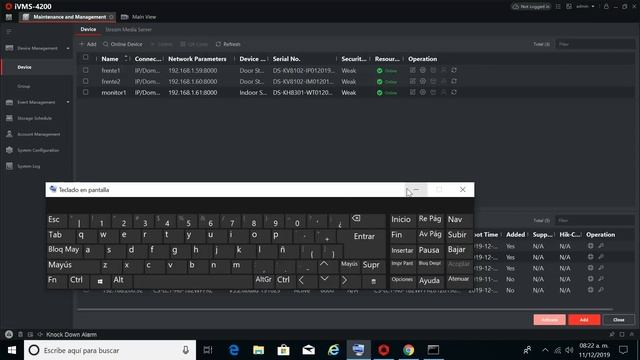Click refresh icon in monitor1 row
The width and height of the screenshot is (640, 360).
pyautogui.click(x=454, y=92)
